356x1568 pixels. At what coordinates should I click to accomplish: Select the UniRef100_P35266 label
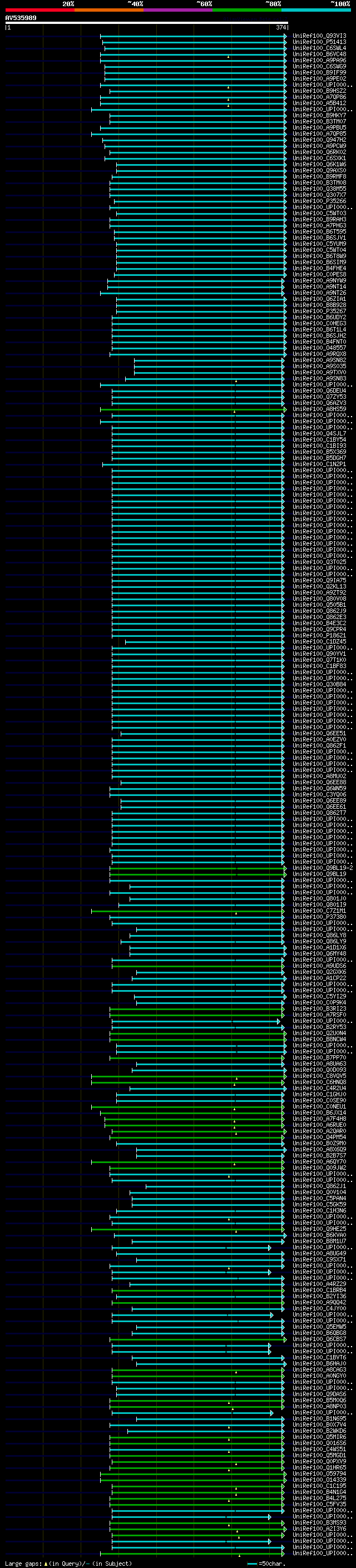pyautogui.click(x=319, y=201)
